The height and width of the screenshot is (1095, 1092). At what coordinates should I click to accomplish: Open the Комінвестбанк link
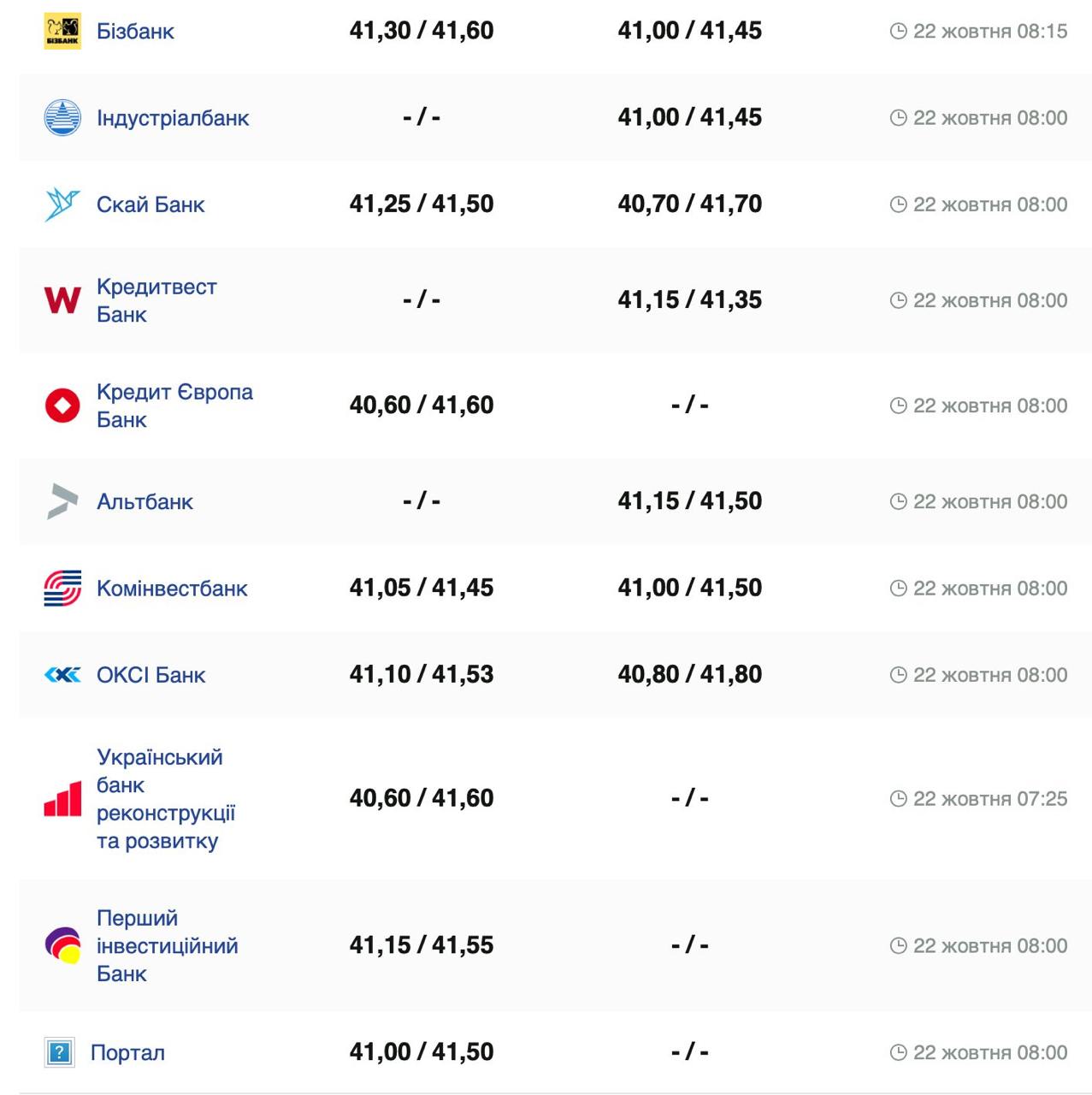click(172, 589)
